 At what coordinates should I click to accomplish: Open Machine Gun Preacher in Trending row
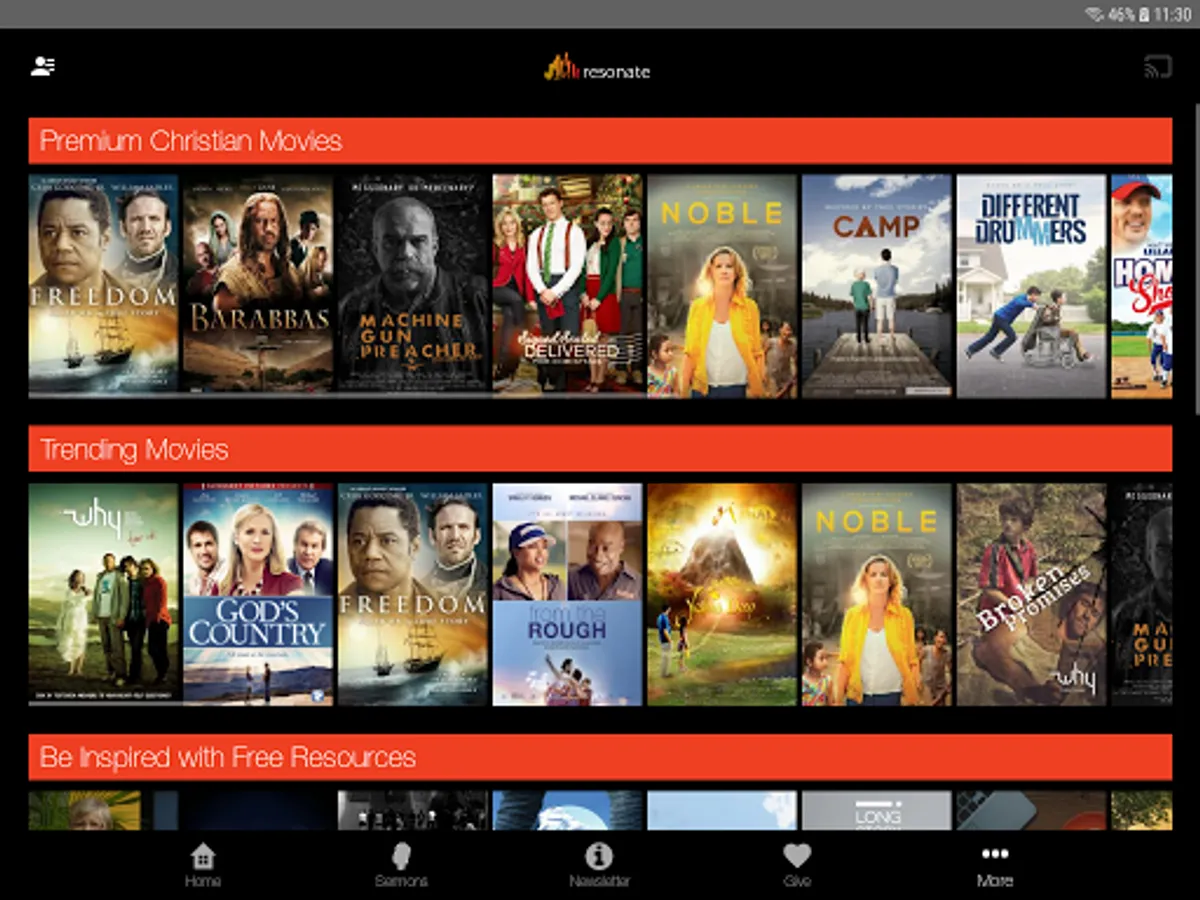click(x=1142, y=594)
